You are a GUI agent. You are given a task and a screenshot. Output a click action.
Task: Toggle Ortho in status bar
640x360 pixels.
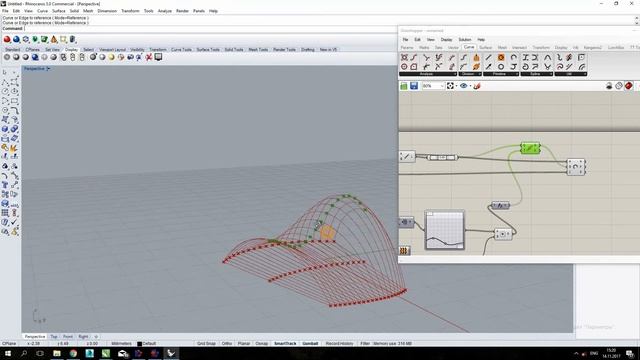[x=227, y=344]
